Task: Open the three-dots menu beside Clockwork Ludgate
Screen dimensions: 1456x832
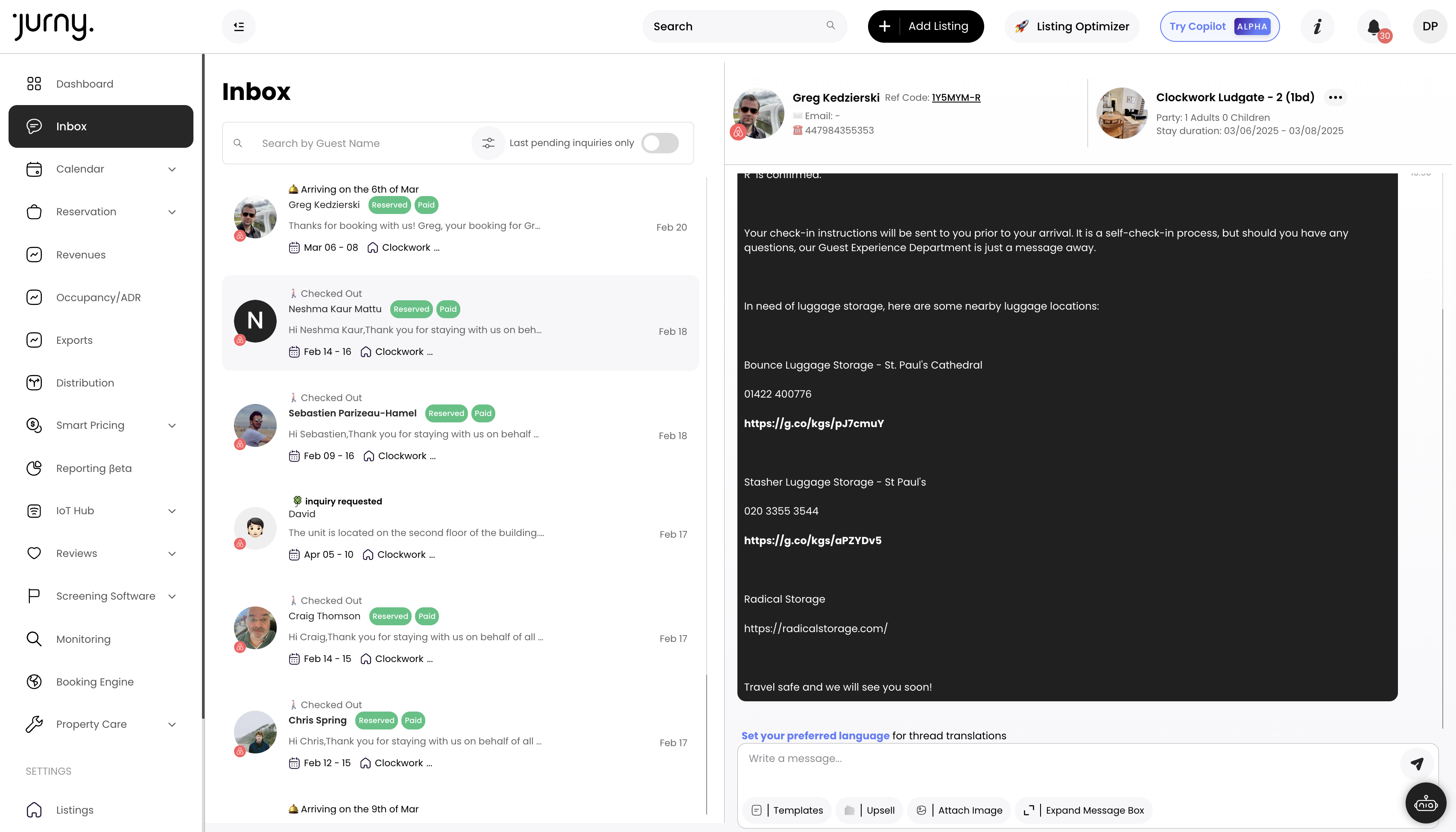Action: pos(1335,97)
